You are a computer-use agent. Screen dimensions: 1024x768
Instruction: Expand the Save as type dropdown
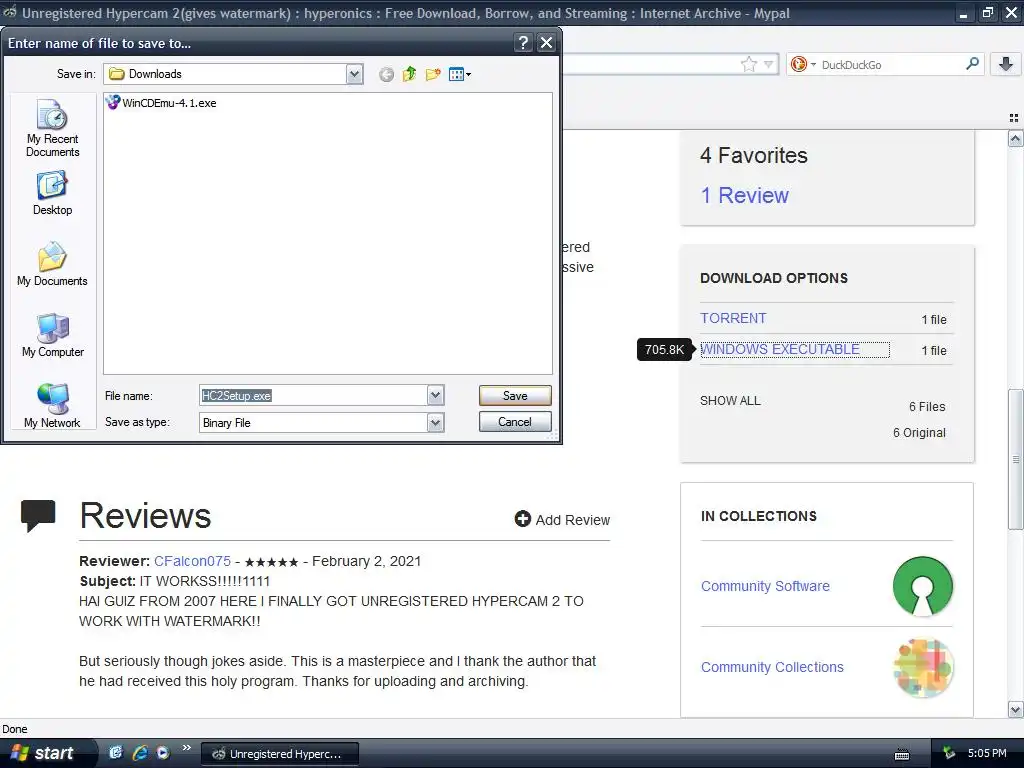pyautogui.click(x=436, y=423)
